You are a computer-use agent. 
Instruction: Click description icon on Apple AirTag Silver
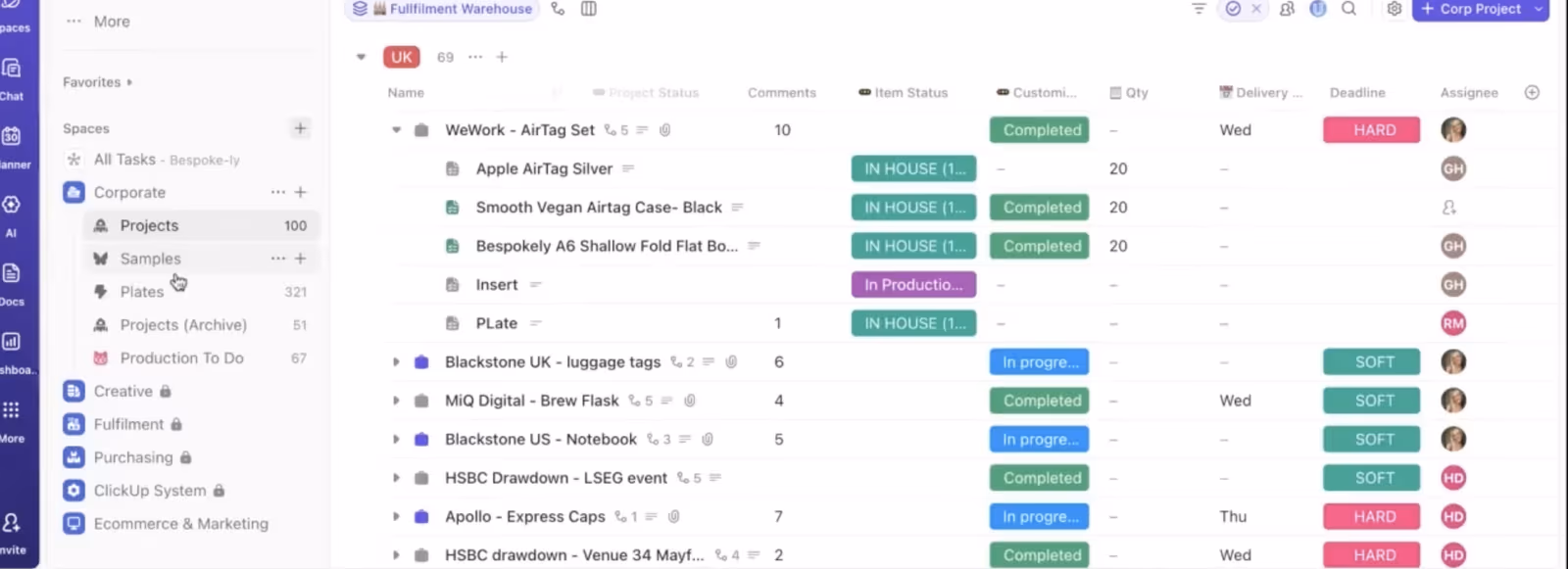coord(628,168)
